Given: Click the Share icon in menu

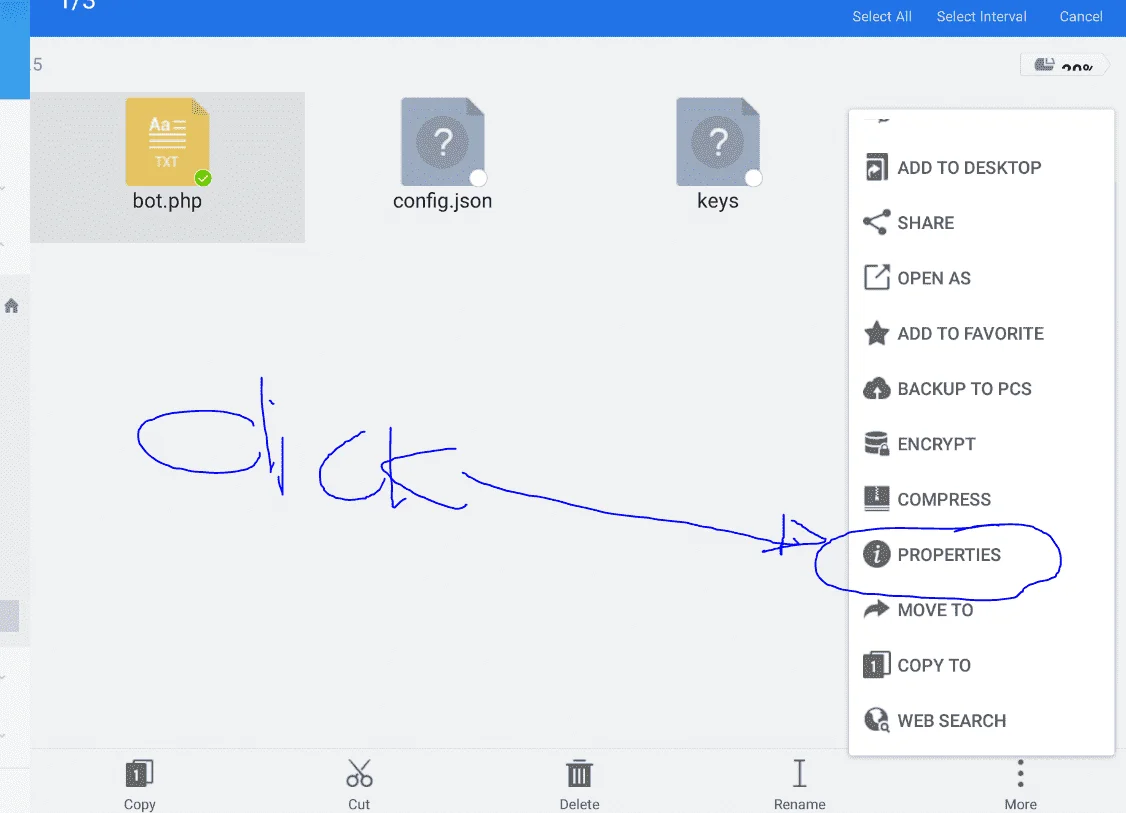Looking at the screenshot, I should pyautogui.click(x=876, y=223).
